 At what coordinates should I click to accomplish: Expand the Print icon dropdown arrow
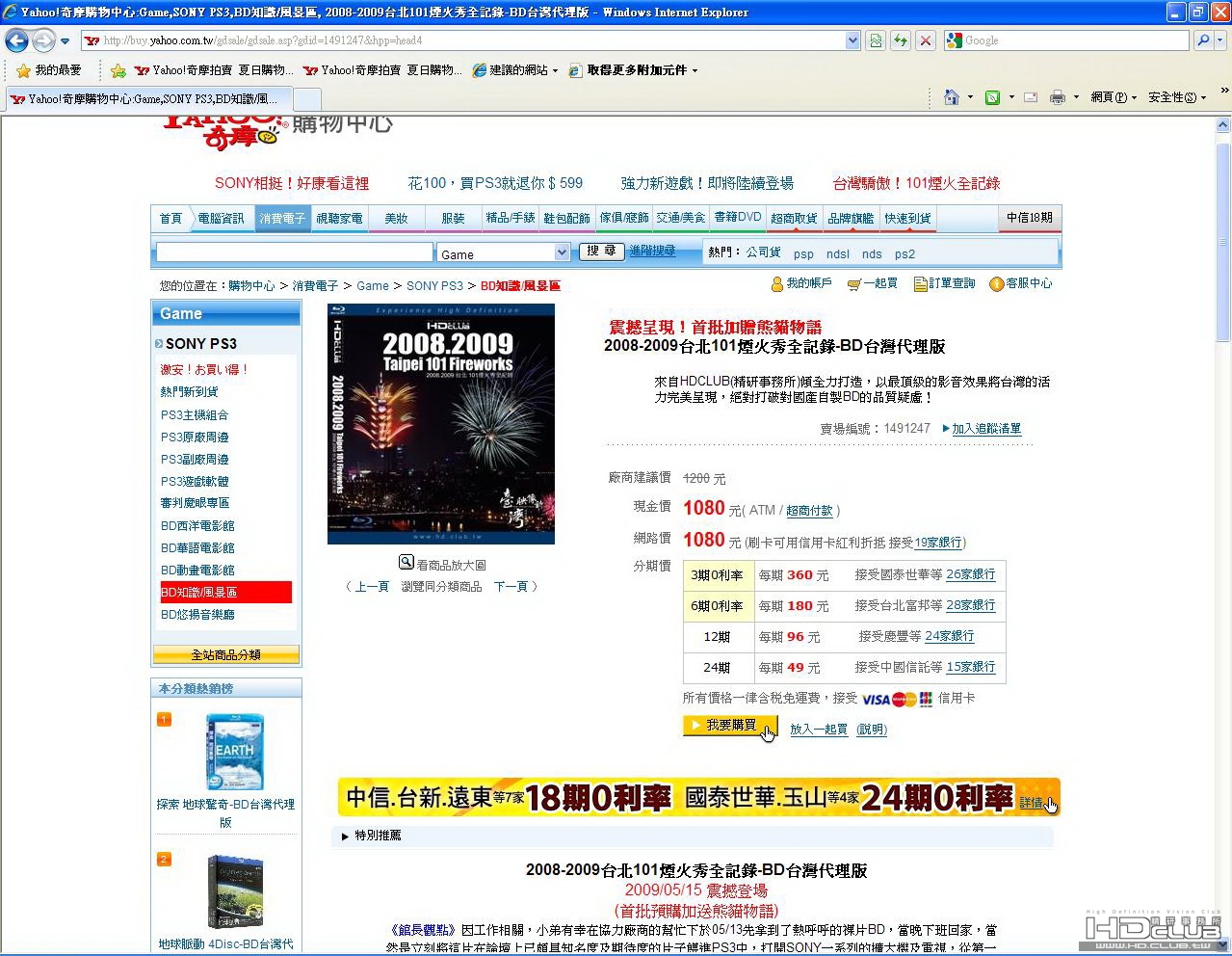(x=1076, y=97)
